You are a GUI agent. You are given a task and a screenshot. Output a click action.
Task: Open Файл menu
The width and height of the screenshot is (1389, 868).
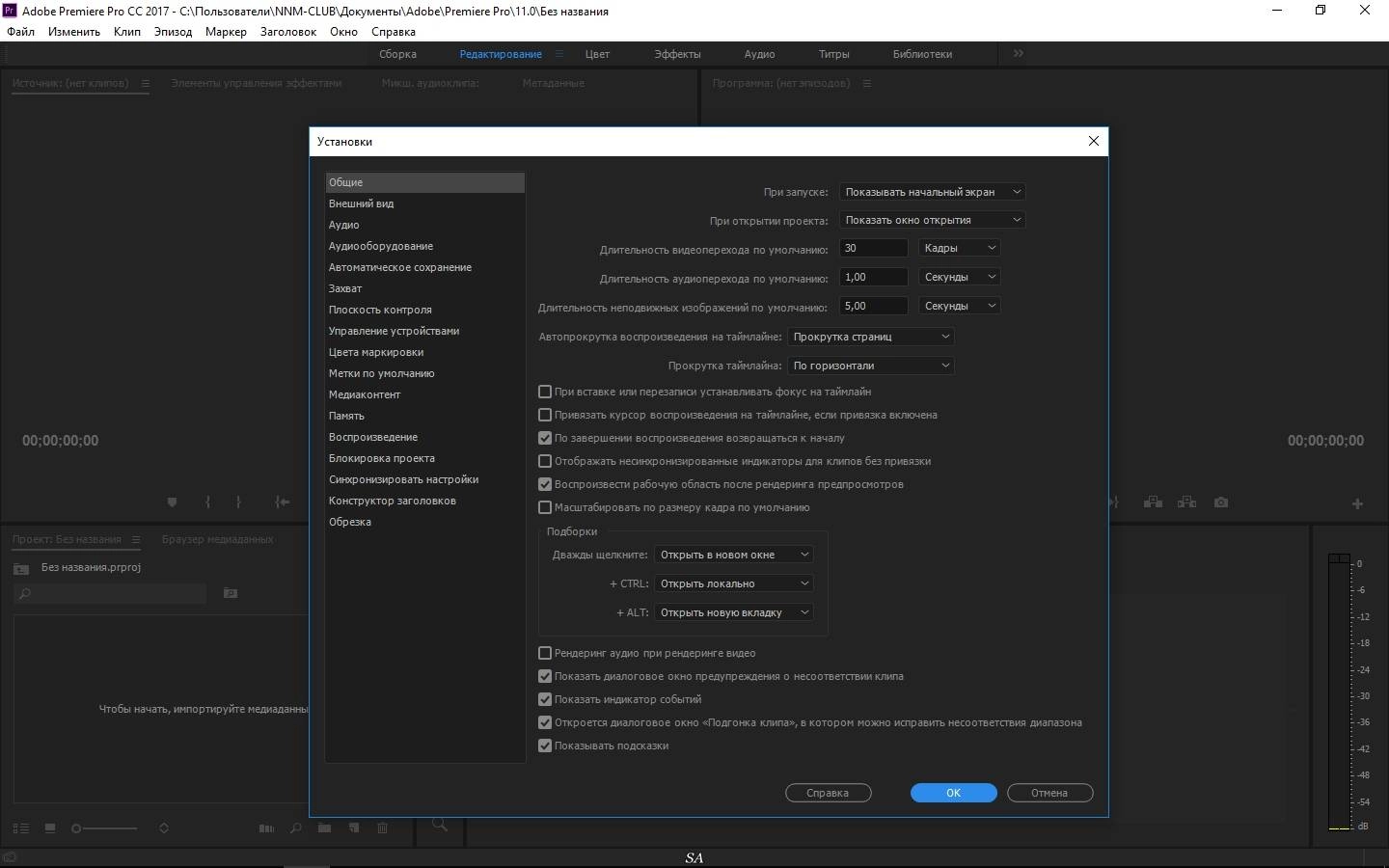(20, 32)
